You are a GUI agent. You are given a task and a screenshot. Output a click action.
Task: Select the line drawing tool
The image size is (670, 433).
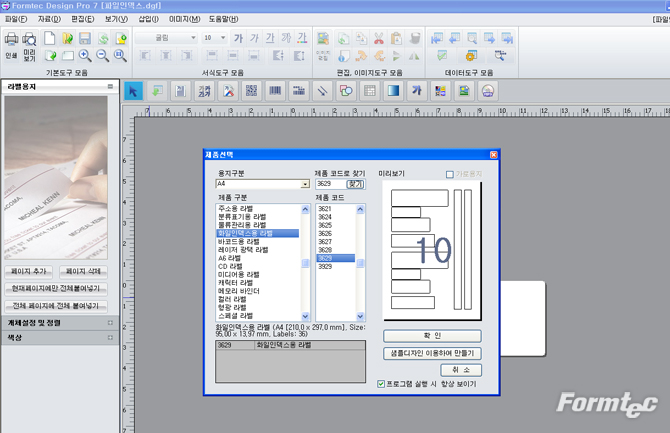[322, 91]
